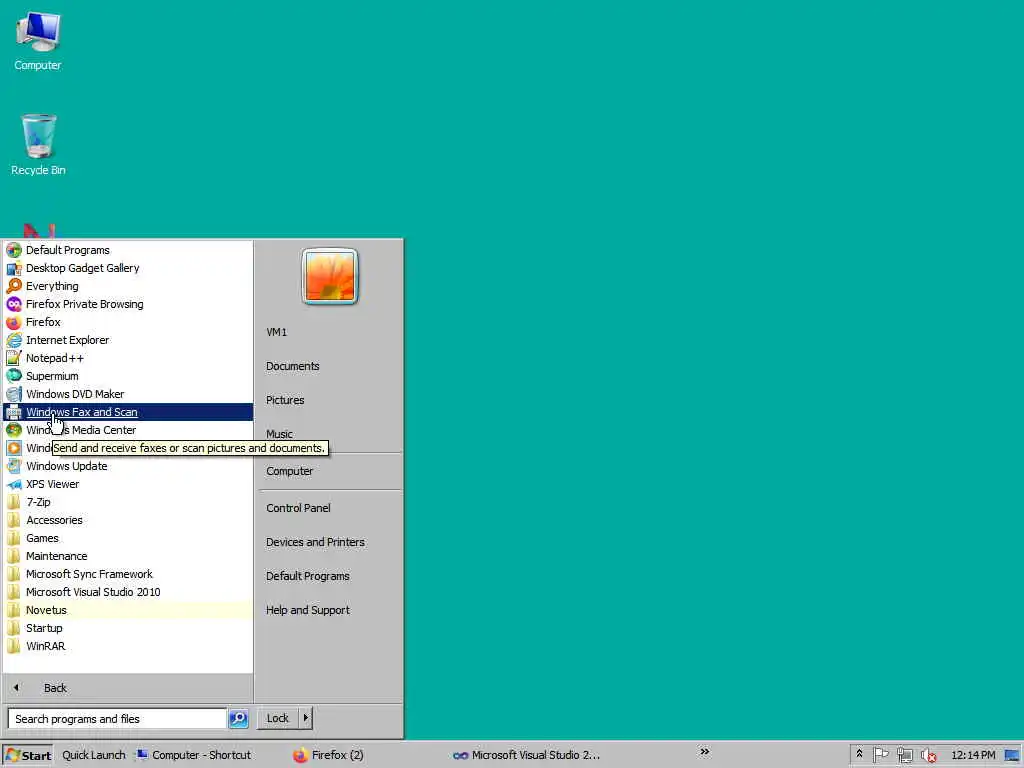The height and width of the screenshot is (768, 1024).
Task: Open Devices and Printers
Action: pos(315,542)
